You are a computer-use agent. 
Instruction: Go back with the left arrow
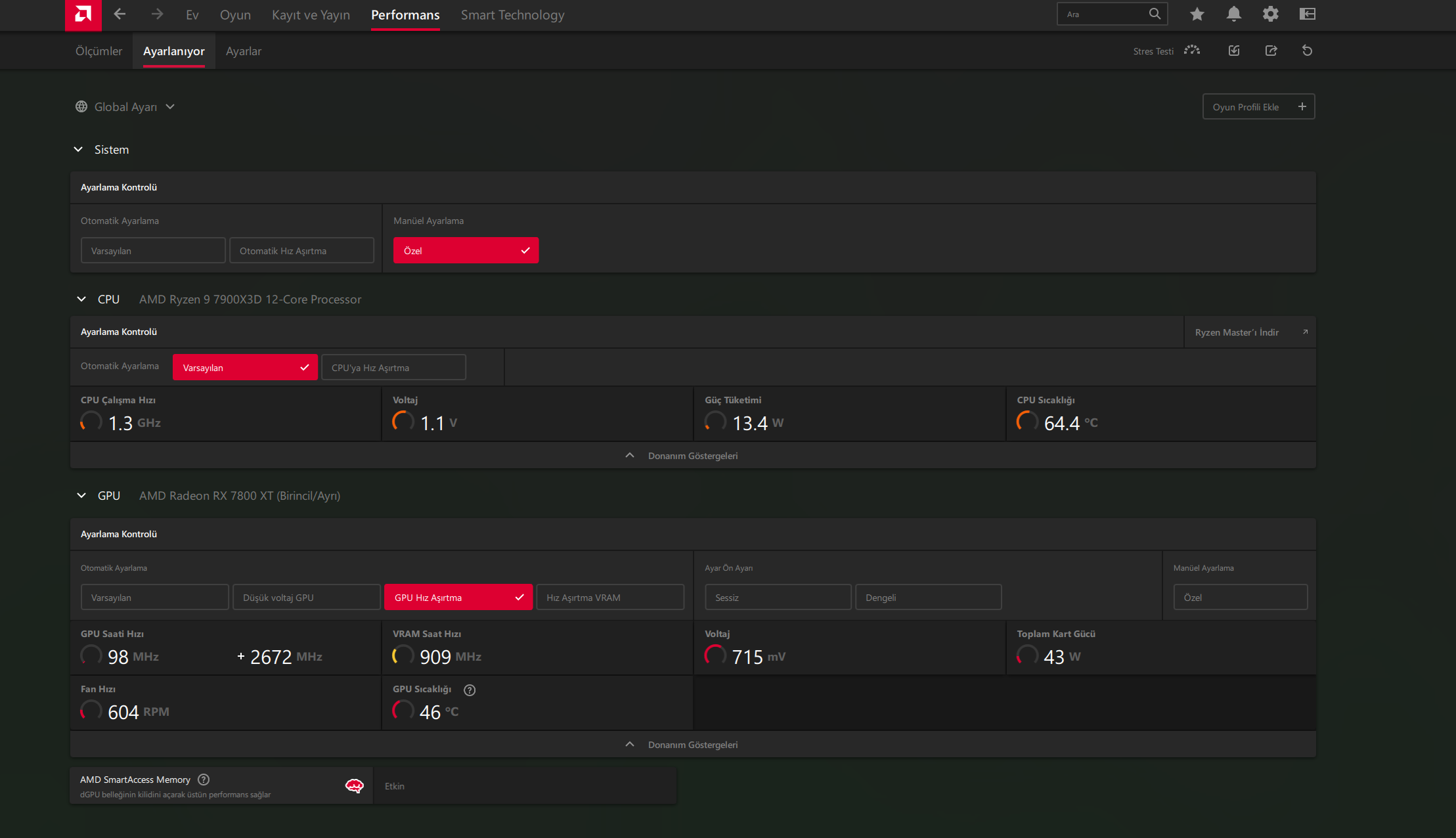(120, 14)
